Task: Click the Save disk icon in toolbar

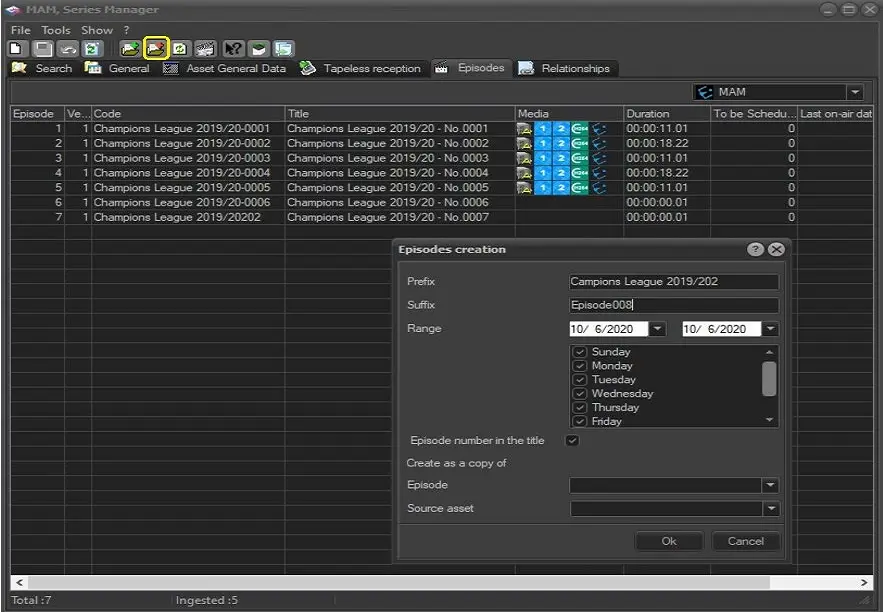Action: [43, 48]
